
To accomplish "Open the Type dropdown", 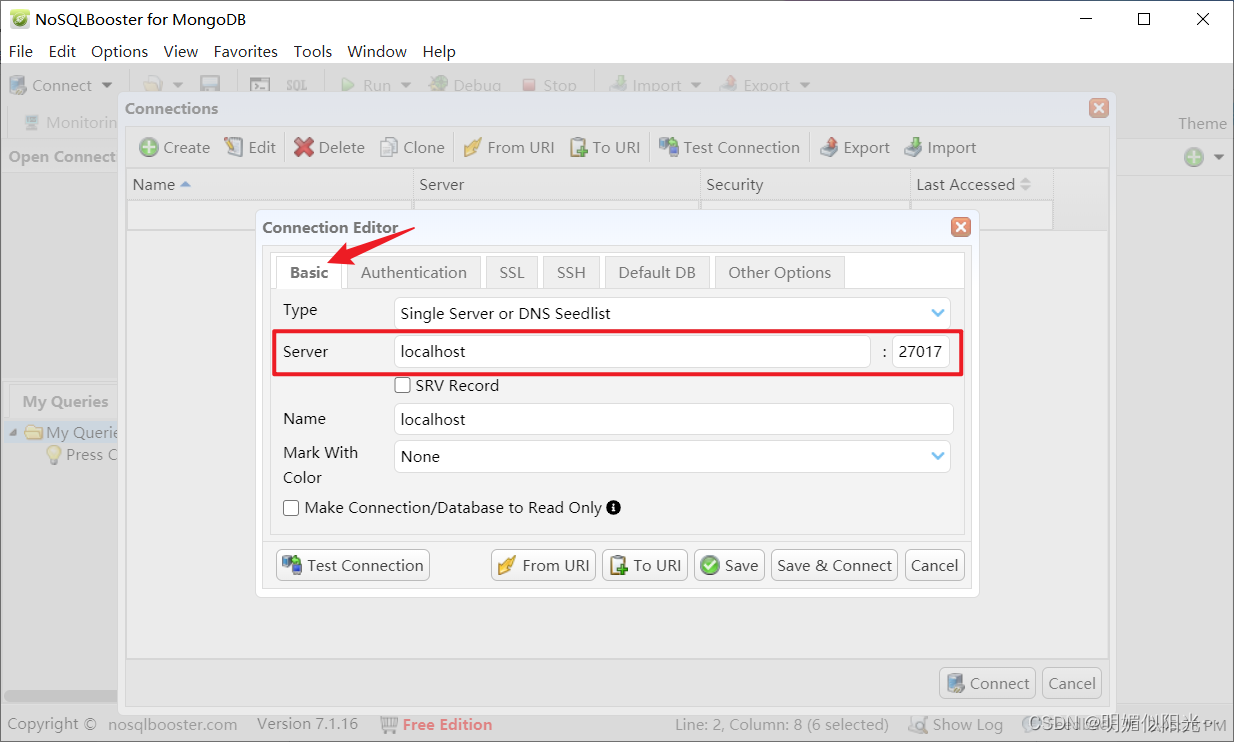I will (672, 313).
